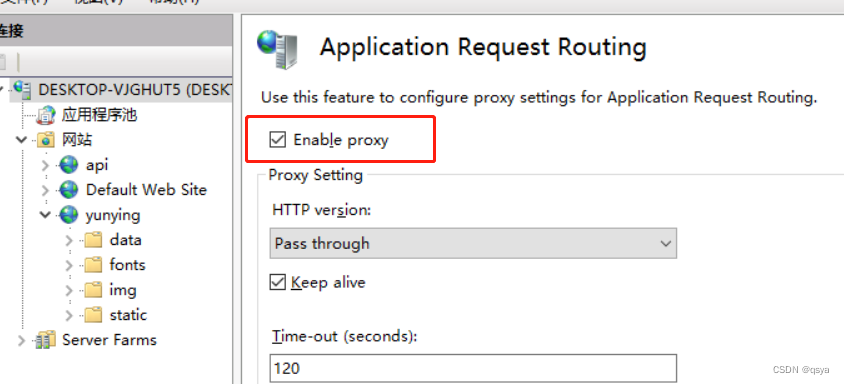Open the 应用程序池 application pools icon

pos(46,115)
